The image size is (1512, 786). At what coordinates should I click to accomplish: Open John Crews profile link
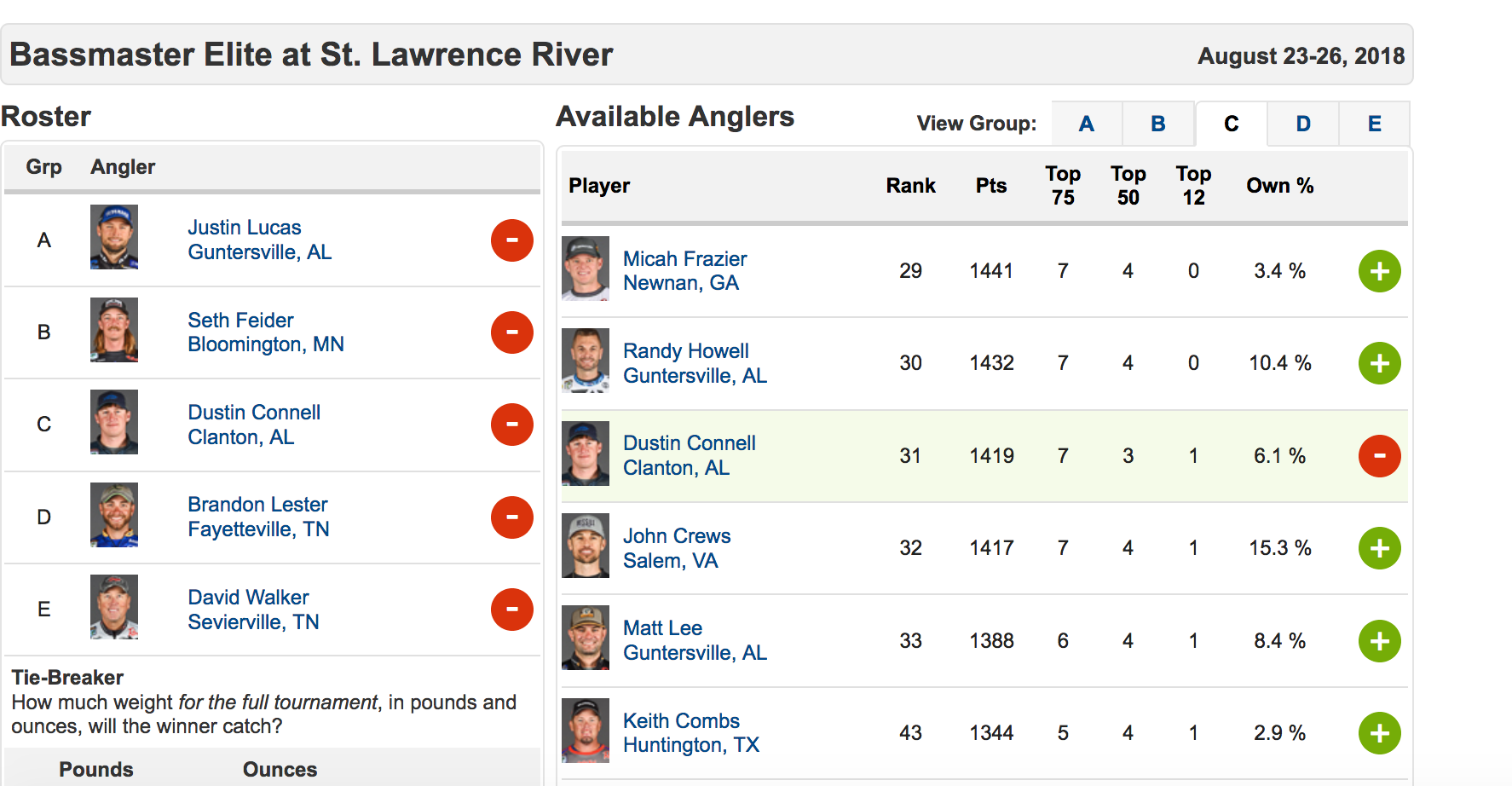click(677, 536)
